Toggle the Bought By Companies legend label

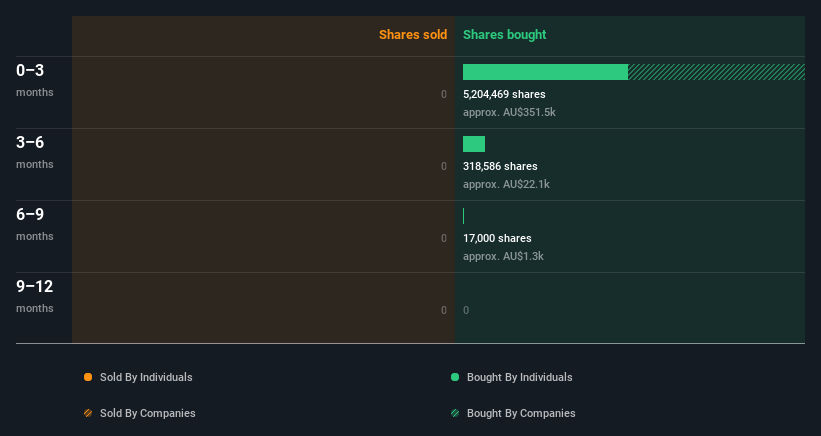click(521, 413)
